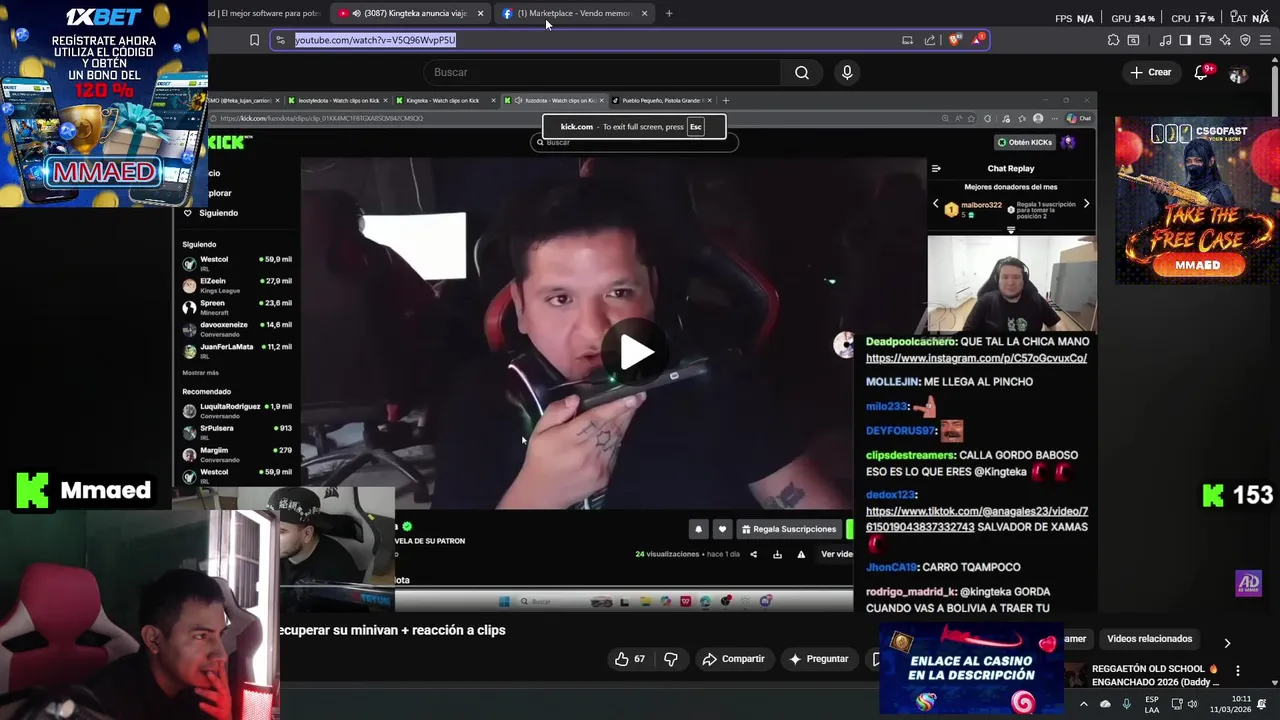
Task: Switch to El mejor software para pote tab
Action: (x=265, y=13)
